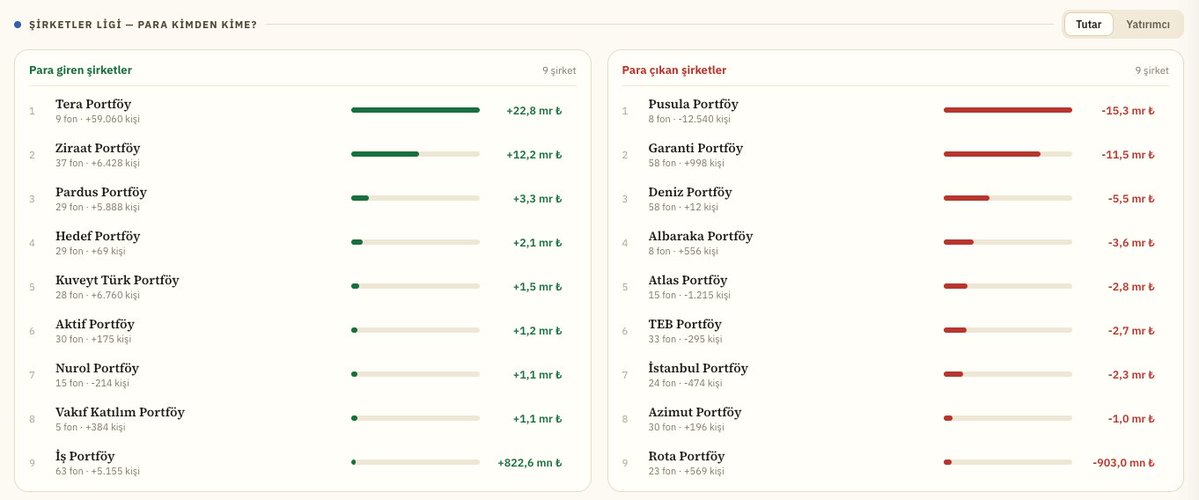Click the -15,3 mr ₺ amount

coord(1128,111)
